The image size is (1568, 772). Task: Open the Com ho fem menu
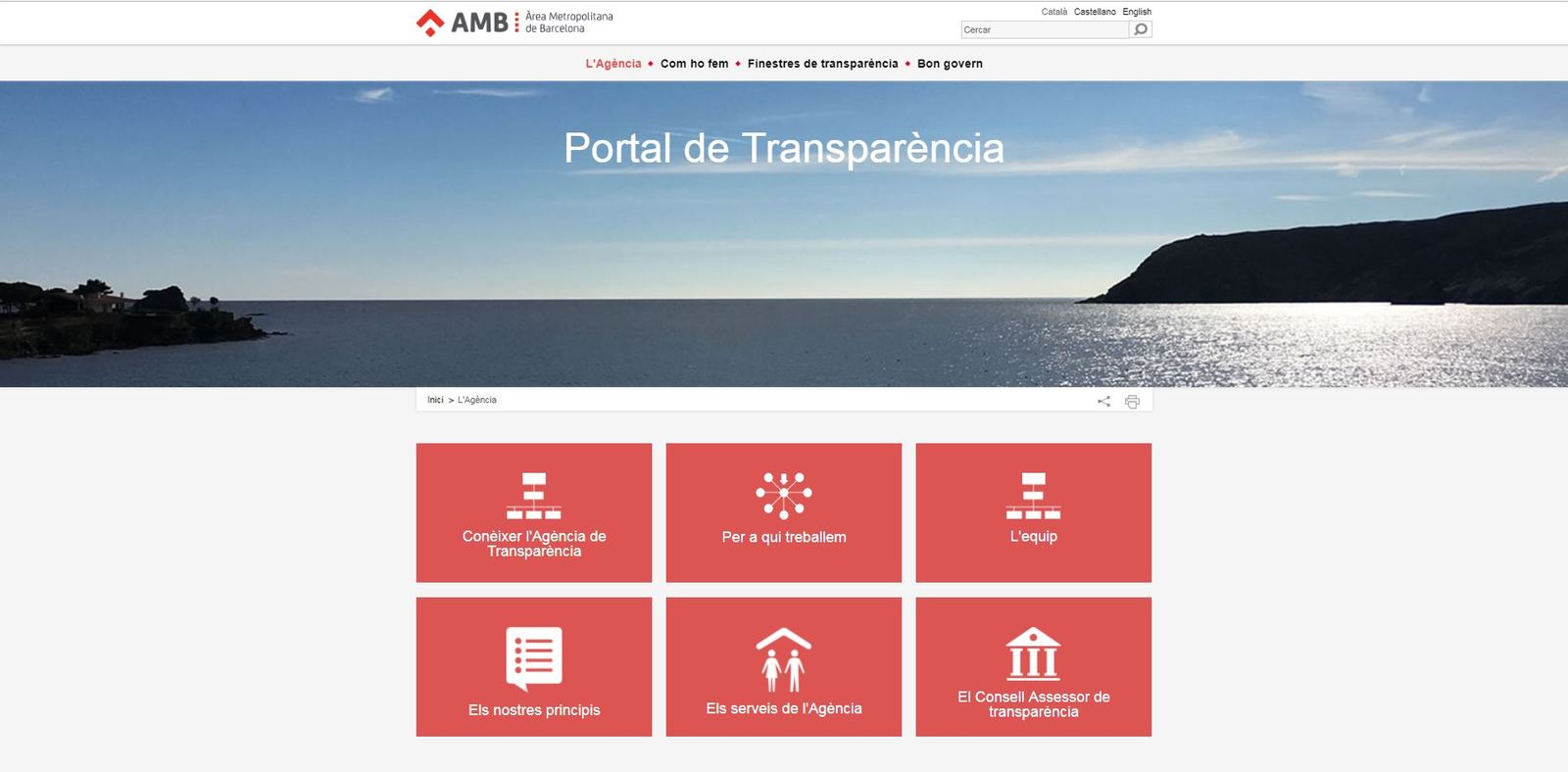pyautogui.click(x=694, y=64)
